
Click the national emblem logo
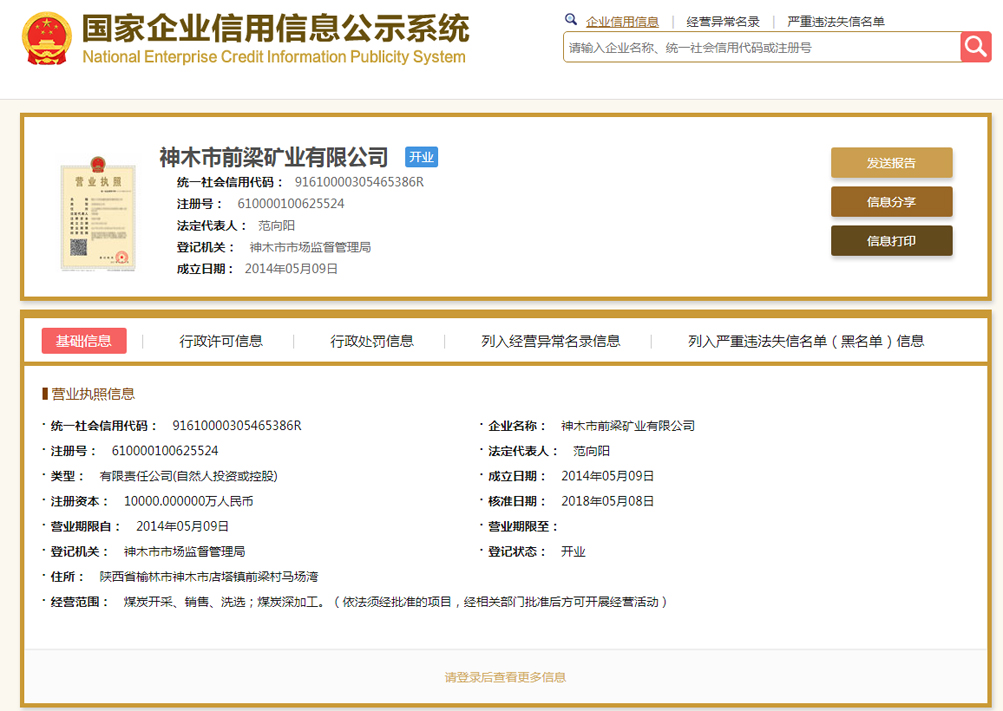point(45,39)
